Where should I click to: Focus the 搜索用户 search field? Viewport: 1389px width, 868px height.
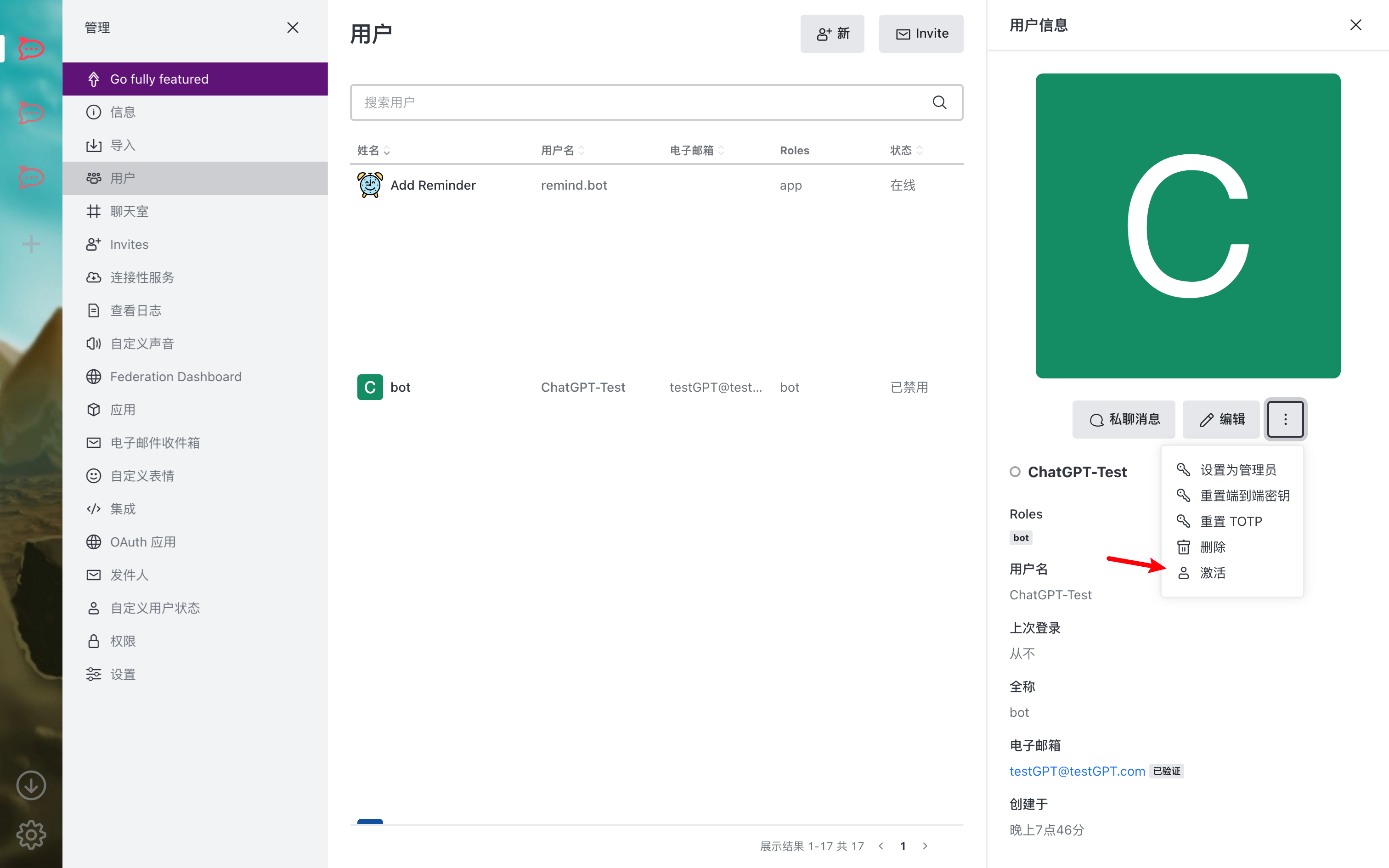pos(656,102)
